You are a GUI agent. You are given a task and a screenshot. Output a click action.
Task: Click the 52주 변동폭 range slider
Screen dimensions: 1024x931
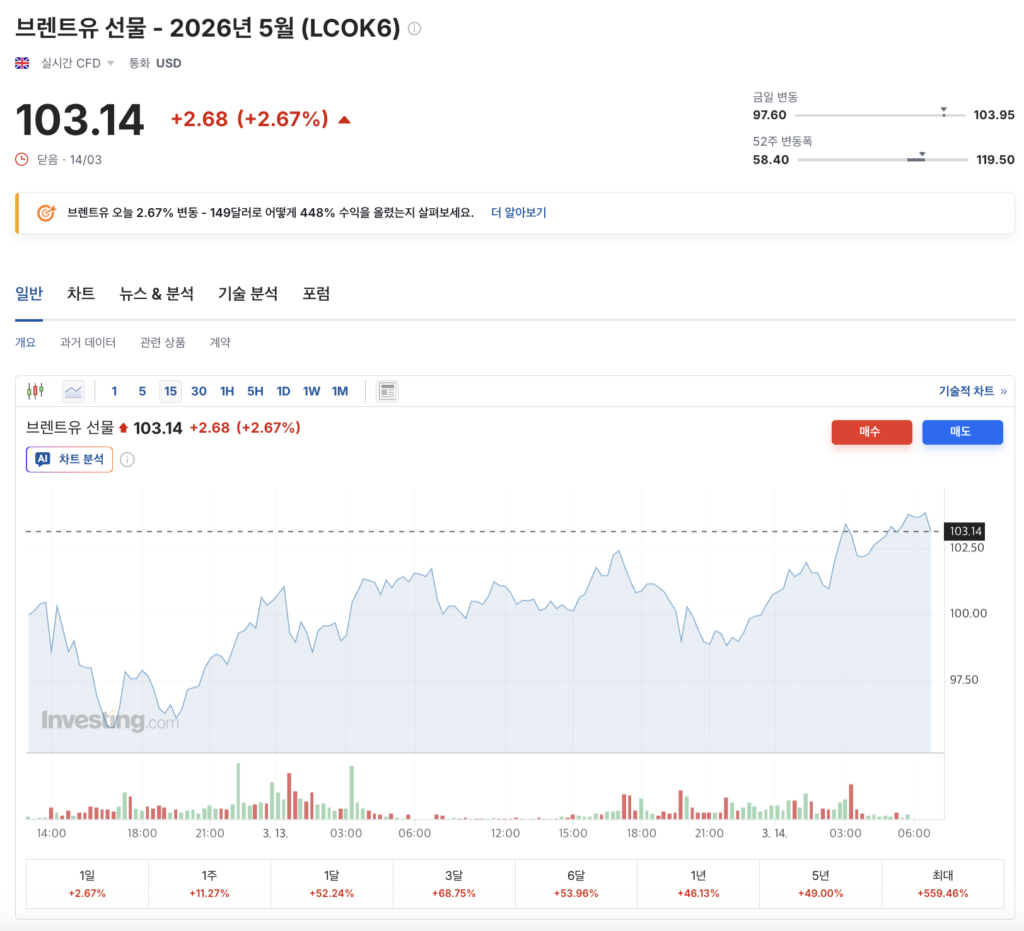click(x=883, y=160)
